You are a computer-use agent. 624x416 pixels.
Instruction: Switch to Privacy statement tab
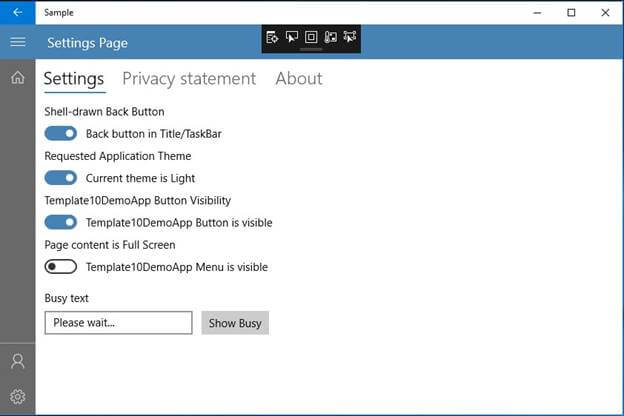pos(189,79)
